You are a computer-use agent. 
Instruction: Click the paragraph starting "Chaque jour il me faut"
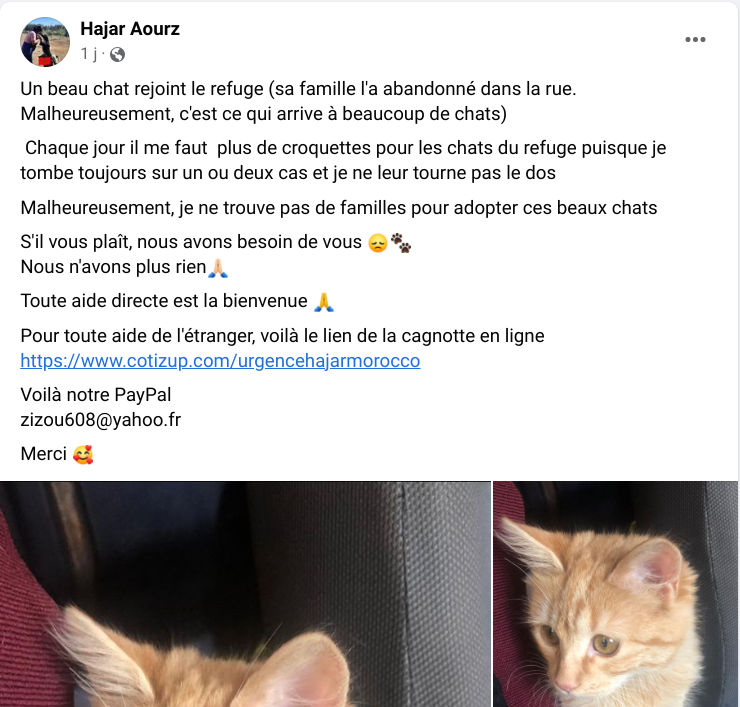pyautogui.click(x=343, y=160)
